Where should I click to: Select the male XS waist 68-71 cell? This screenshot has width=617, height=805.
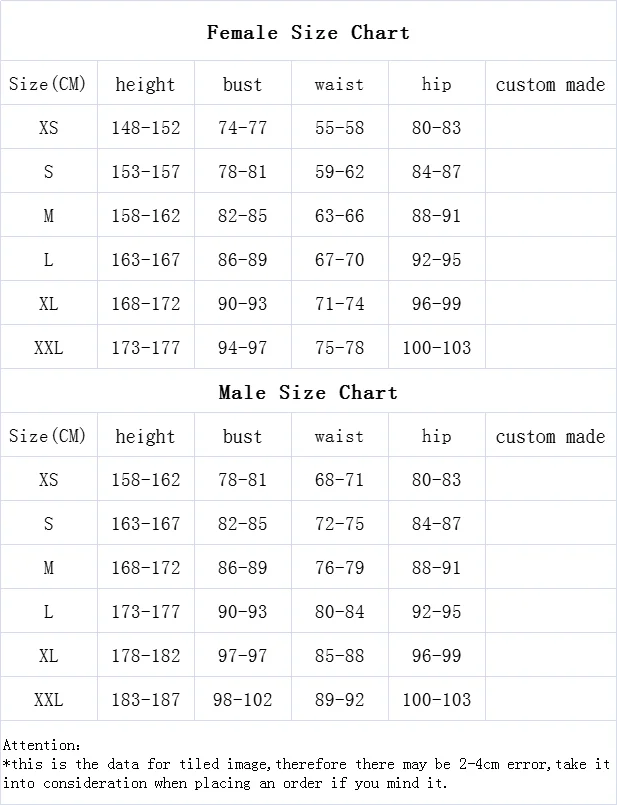(x=340, y=480)
